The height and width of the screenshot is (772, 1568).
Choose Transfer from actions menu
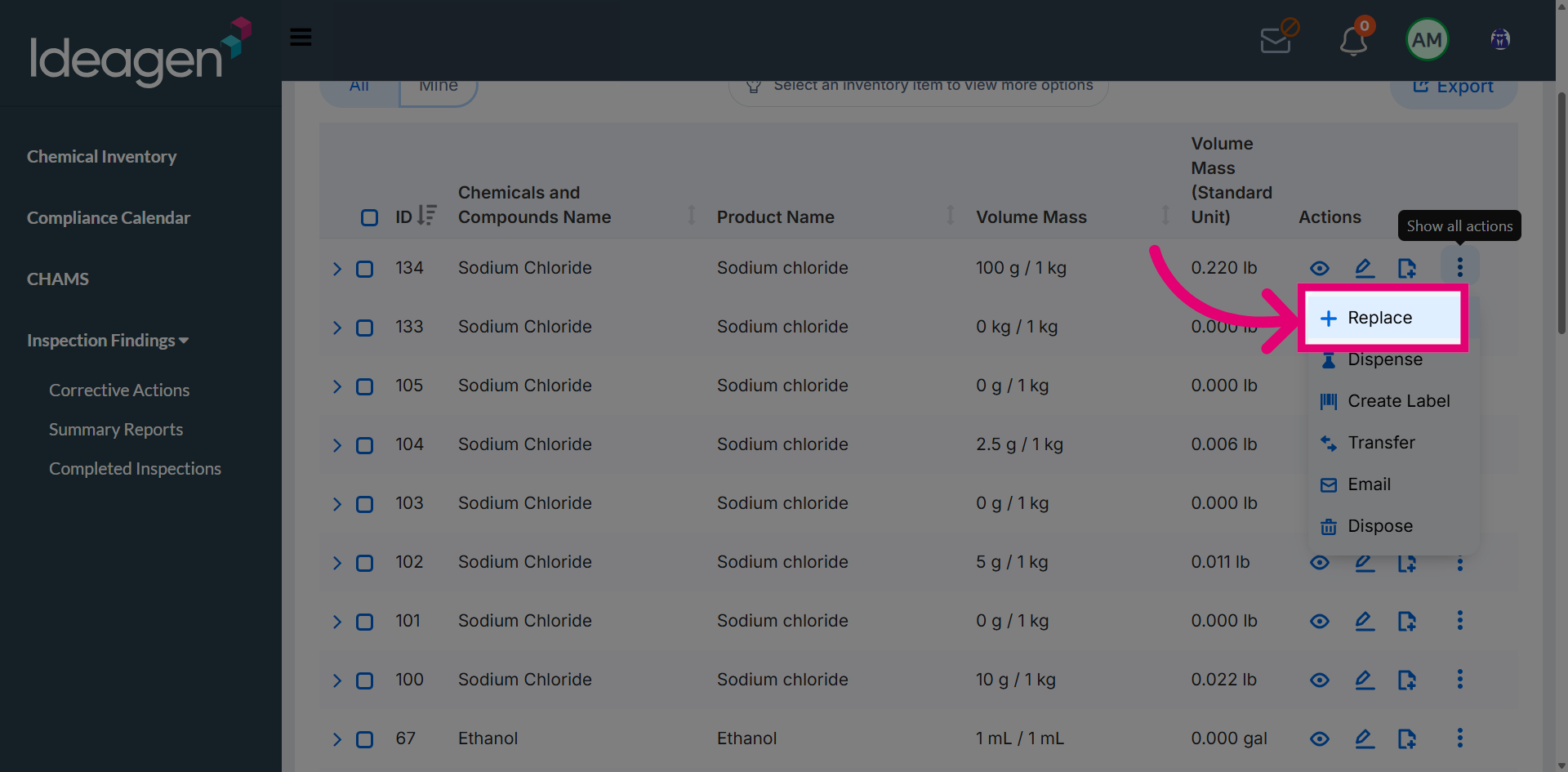[1393, 443]
